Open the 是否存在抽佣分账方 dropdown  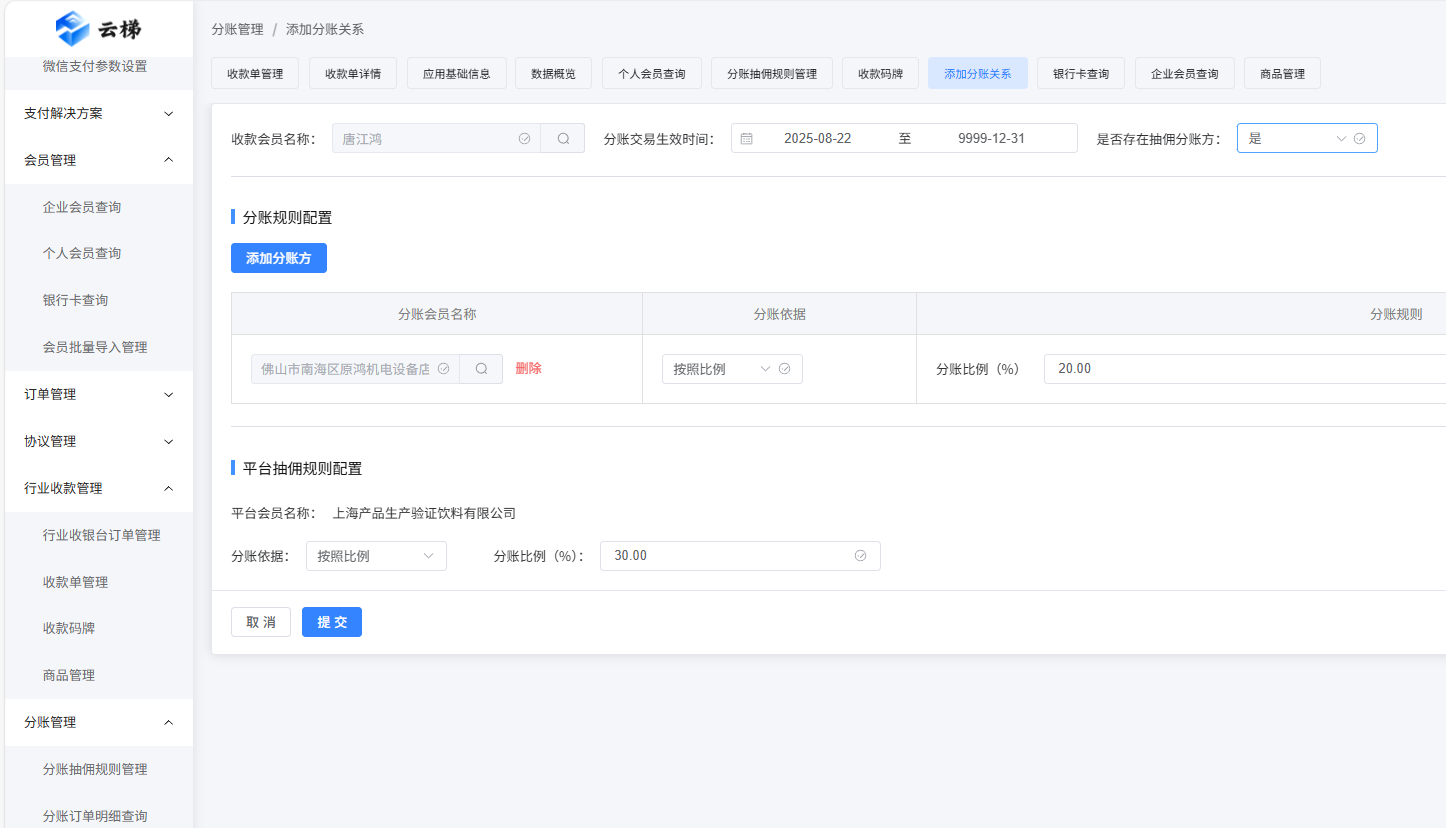click(x=1295, y=139)
